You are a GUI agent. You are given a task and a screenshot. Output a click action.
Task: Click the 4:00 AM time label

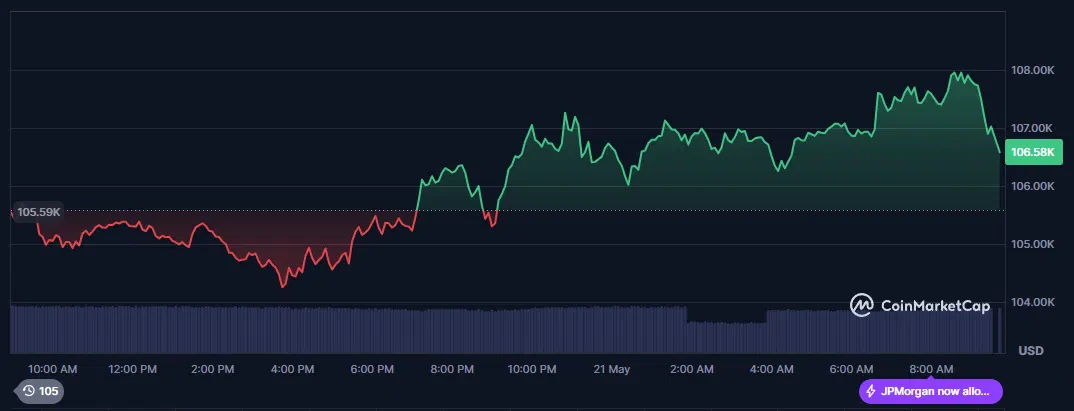click(x=771, y=369)
